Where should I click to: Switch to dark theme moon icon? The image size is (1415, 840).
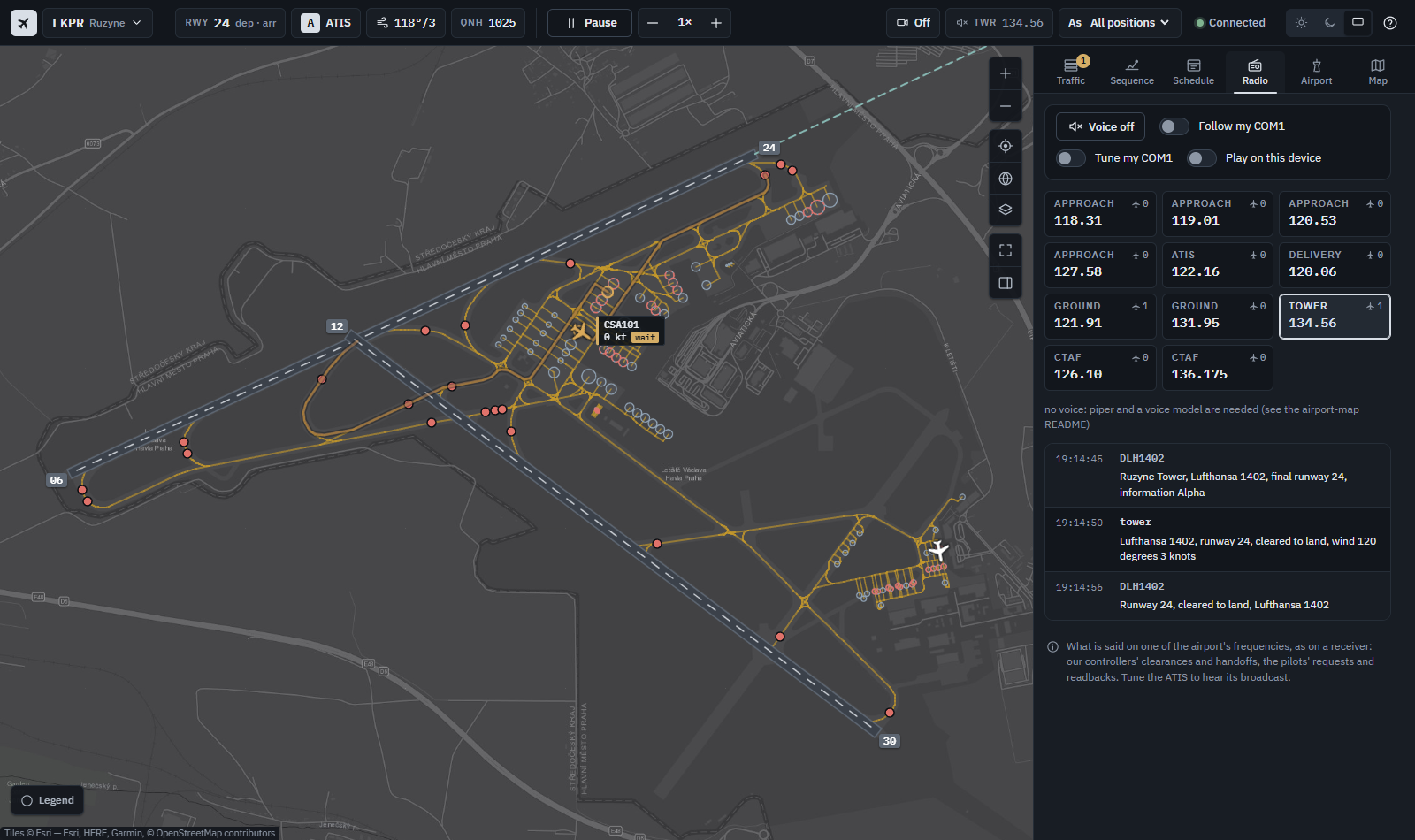coord(1329,23)
